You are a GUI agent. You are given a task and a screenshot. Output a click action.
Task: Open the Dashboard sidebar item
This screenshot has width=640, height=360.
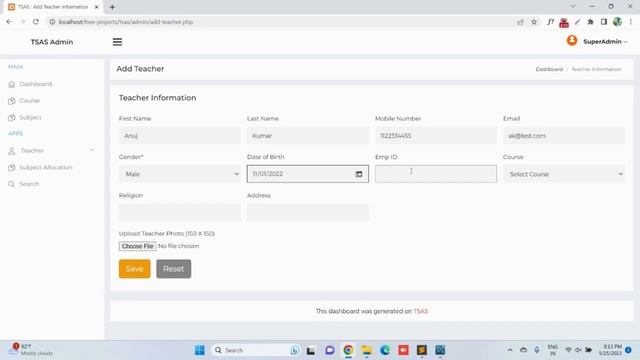click(36, 84)
